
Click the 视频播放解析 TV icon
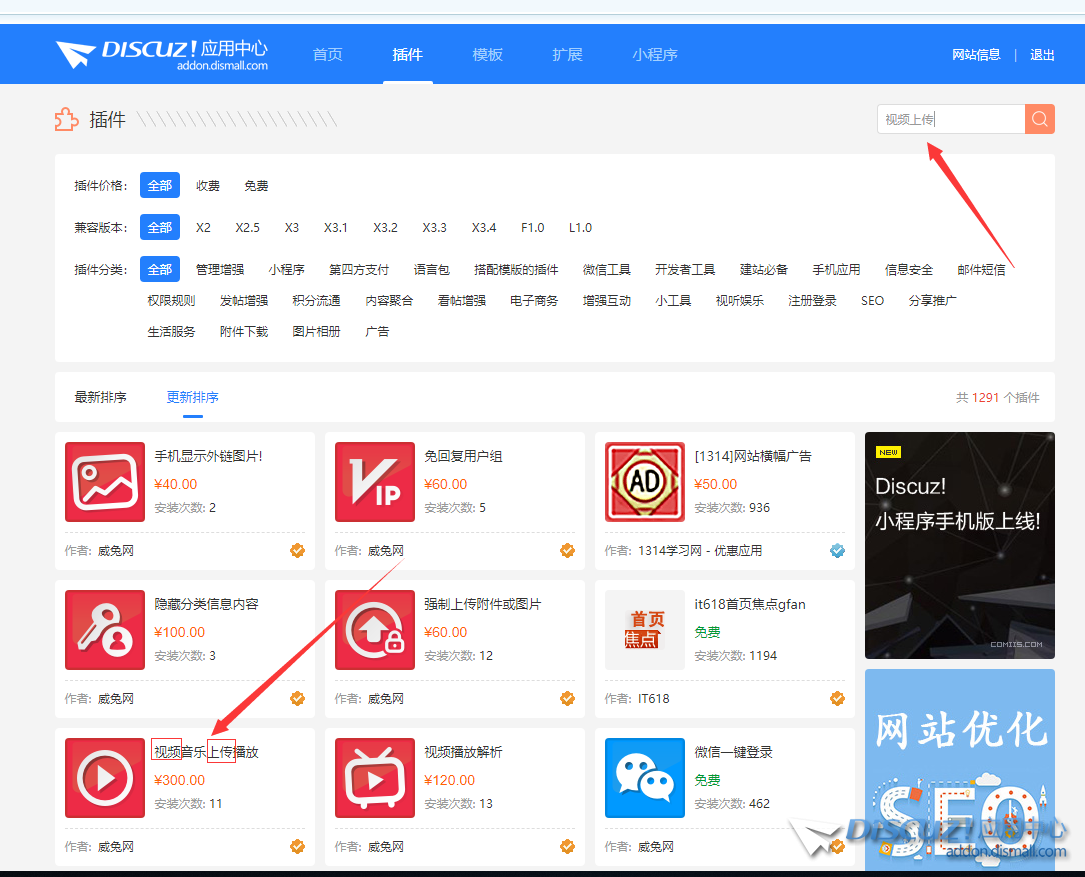(x=374, y=778)
